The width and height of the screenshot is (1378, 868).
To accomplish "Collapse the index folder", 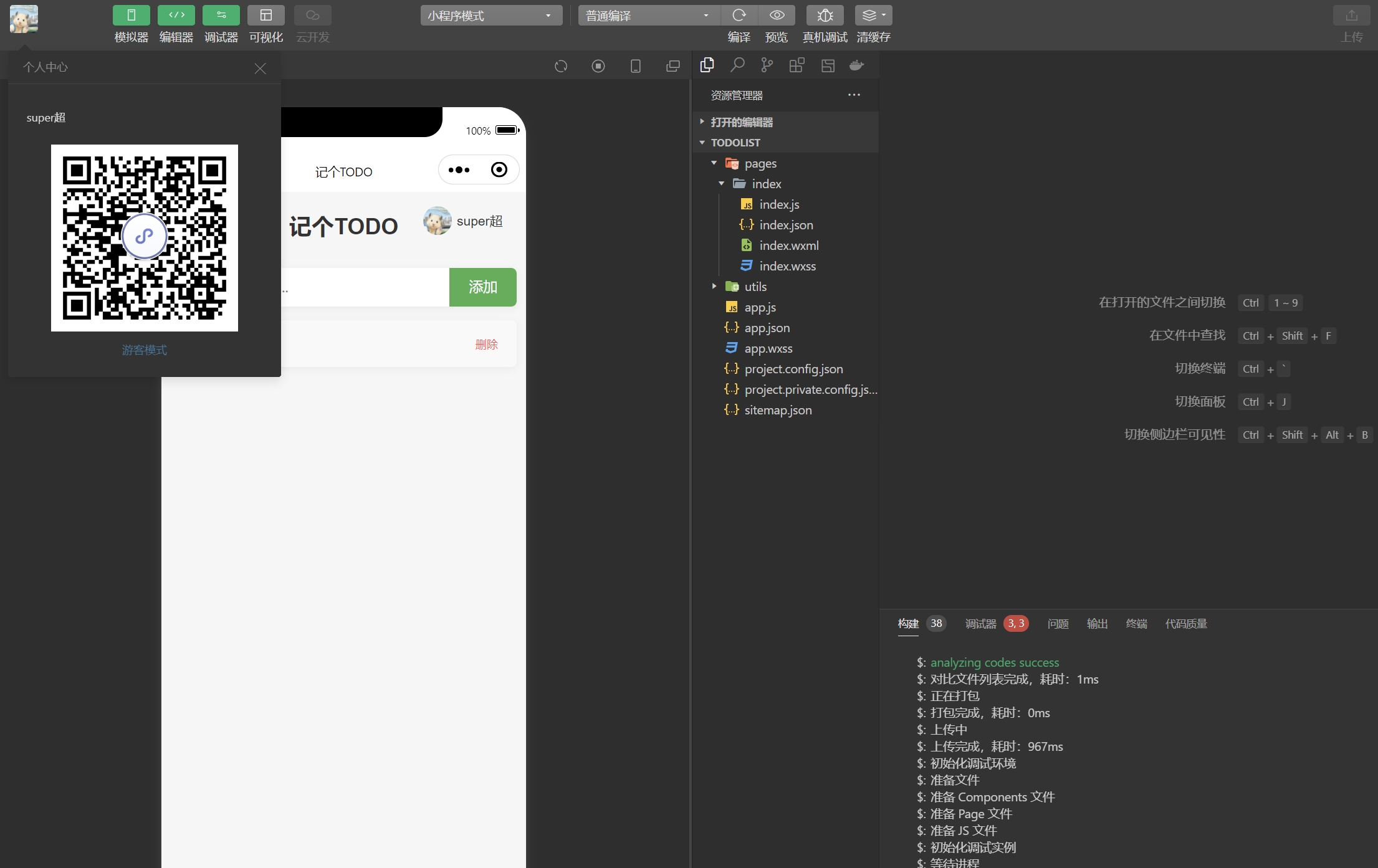I will tap(785, 184).
